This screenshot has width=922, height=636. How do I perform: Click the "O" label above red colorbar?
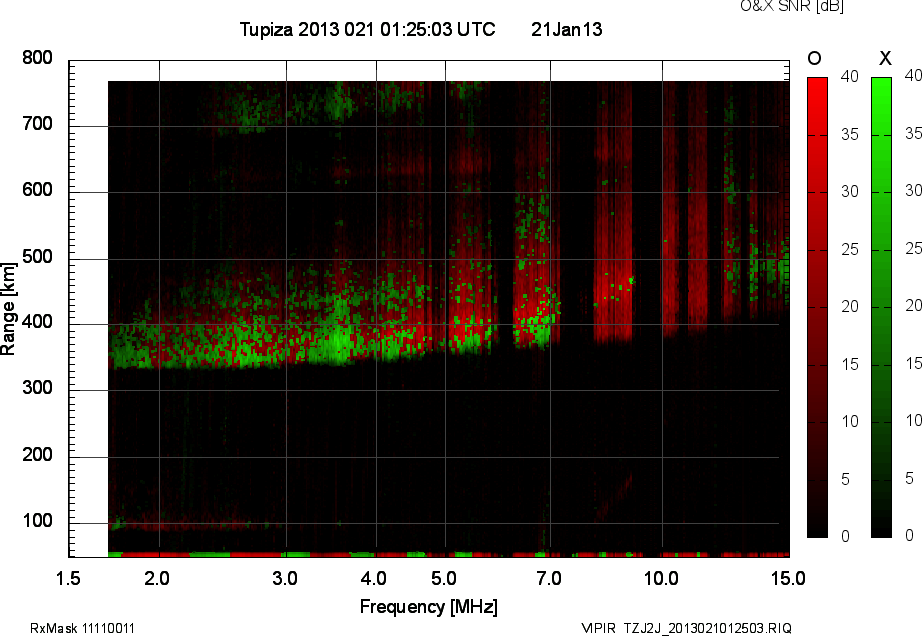(814, 57)
